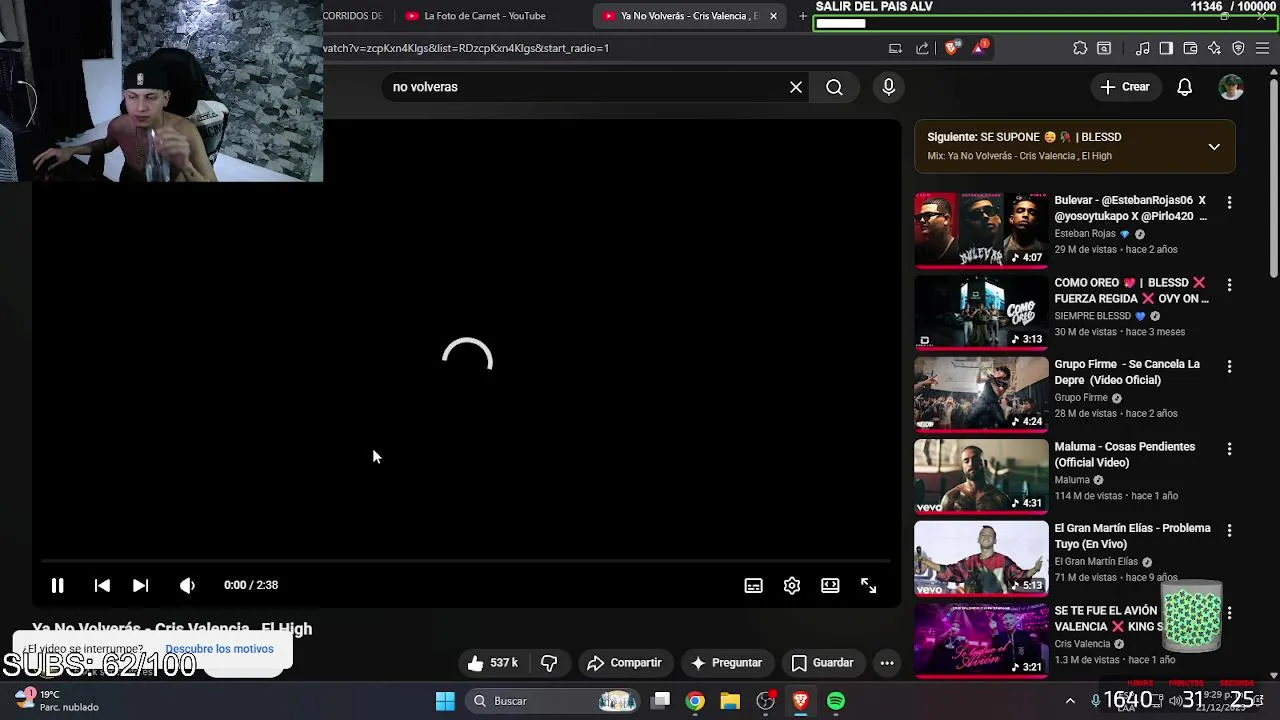Open Maluma - Cosas Pendientes title
Screen dimensions: 1280x720
click(x=1124, y=454)
